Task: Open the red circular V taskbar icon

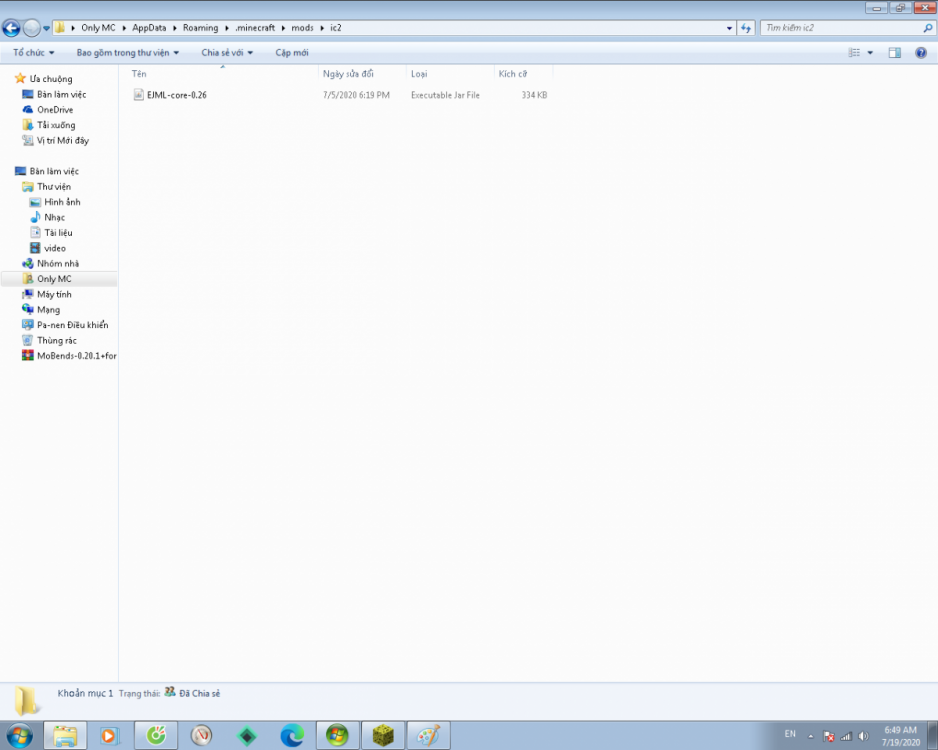Action: click(201, 736)
